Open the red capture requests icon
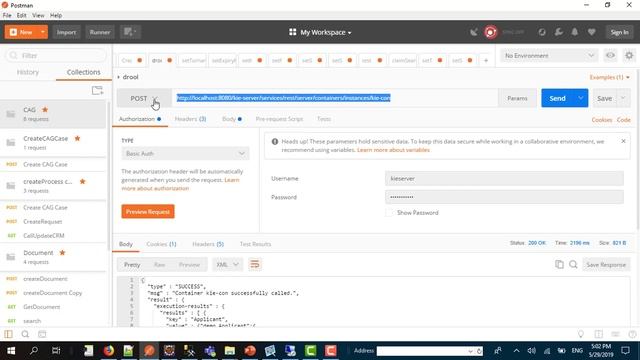The image size is (640, 360). click(491, 32)
